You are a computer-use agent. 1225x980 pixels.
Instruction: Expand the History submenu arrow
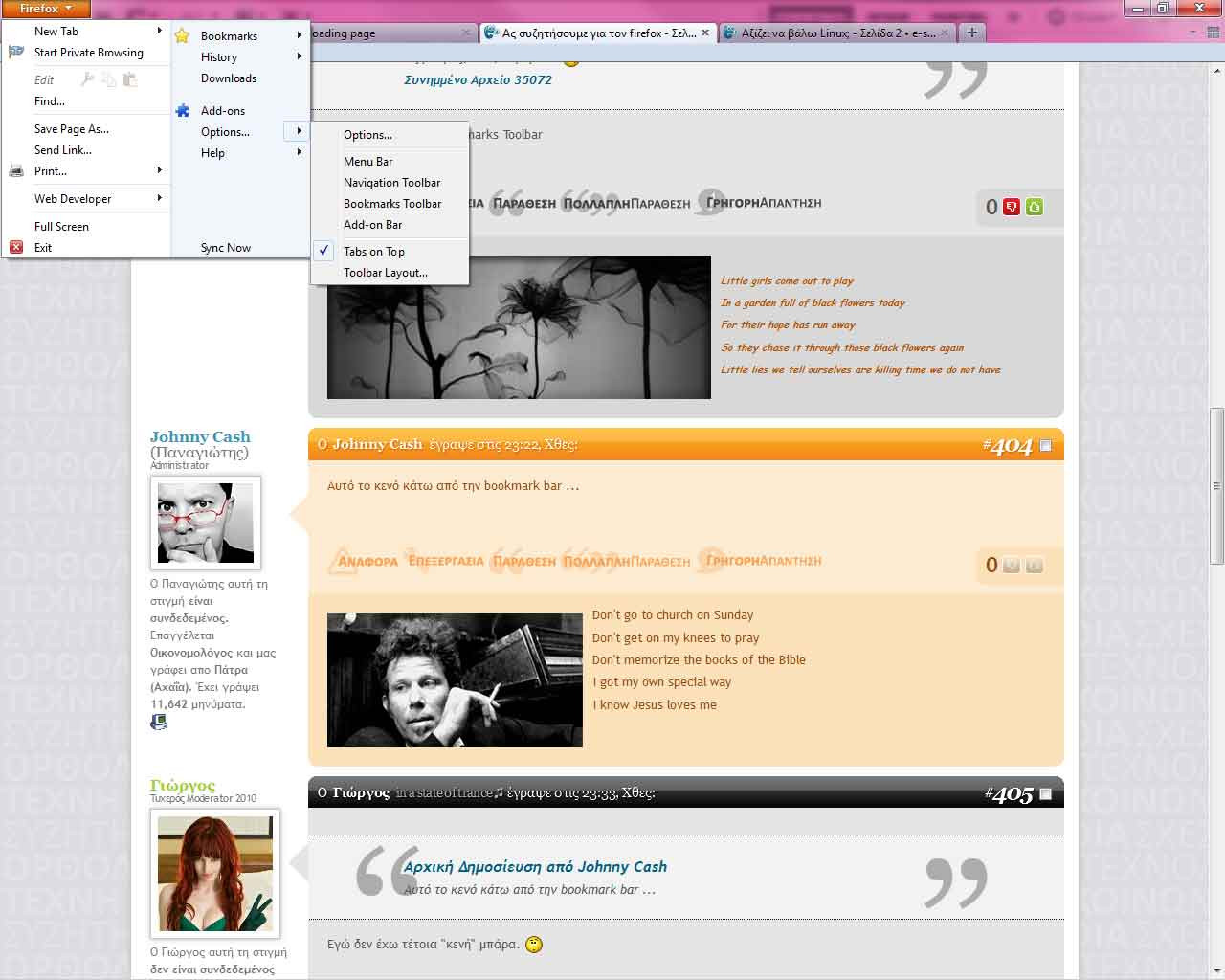[300, 56]
